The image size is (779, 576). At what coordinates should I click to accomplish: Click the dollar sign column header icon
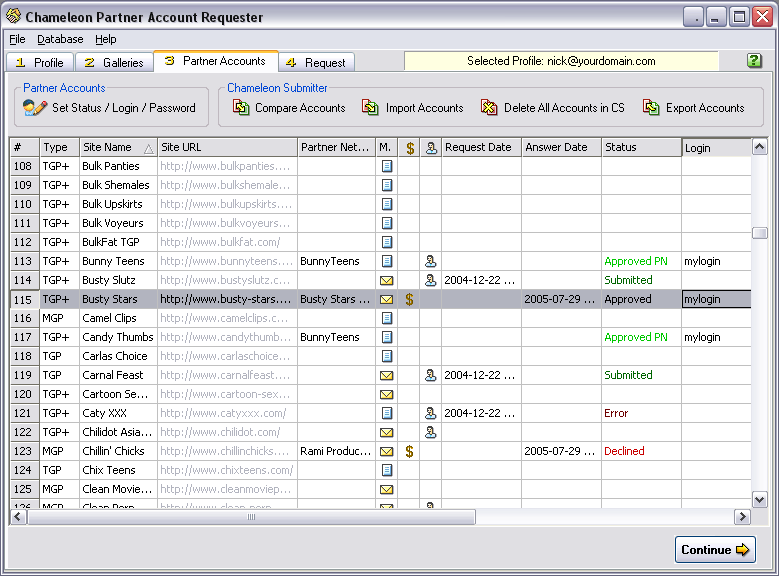[x=409, y=148]
